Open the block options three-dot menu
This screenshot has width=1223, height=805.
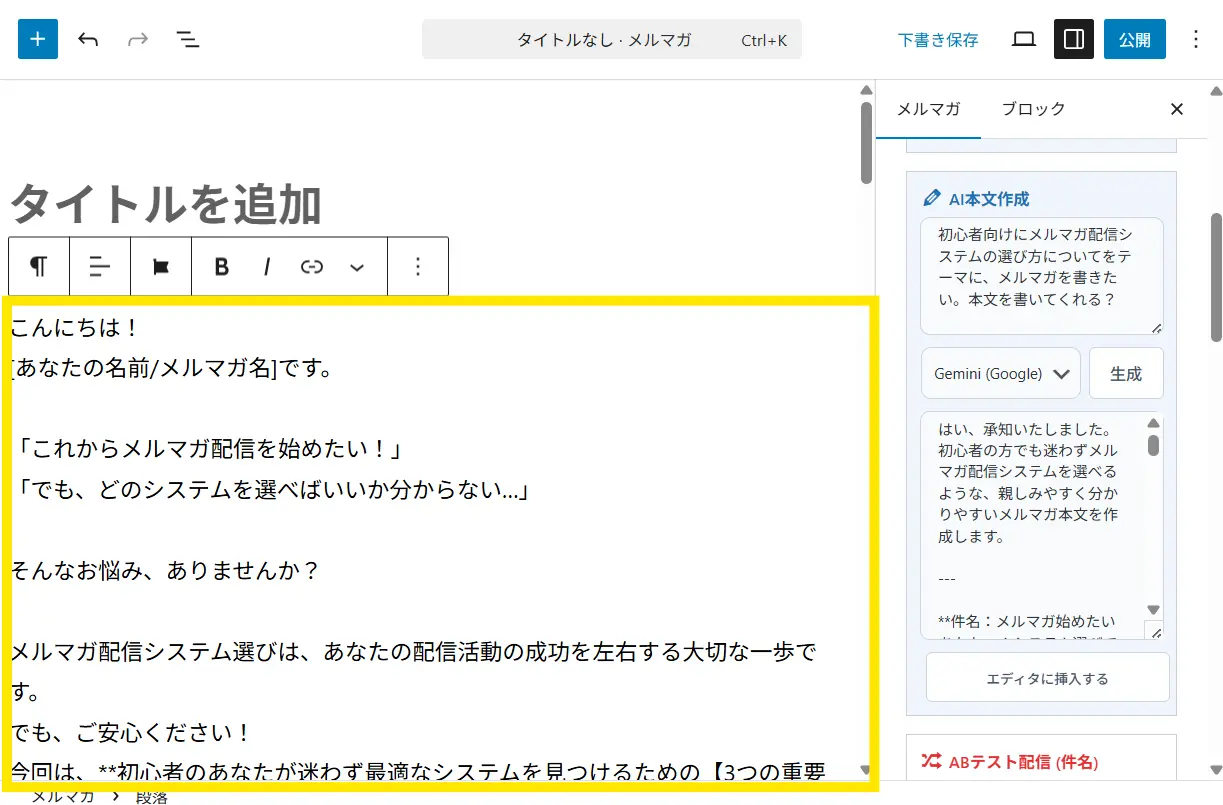click(418, 266)
